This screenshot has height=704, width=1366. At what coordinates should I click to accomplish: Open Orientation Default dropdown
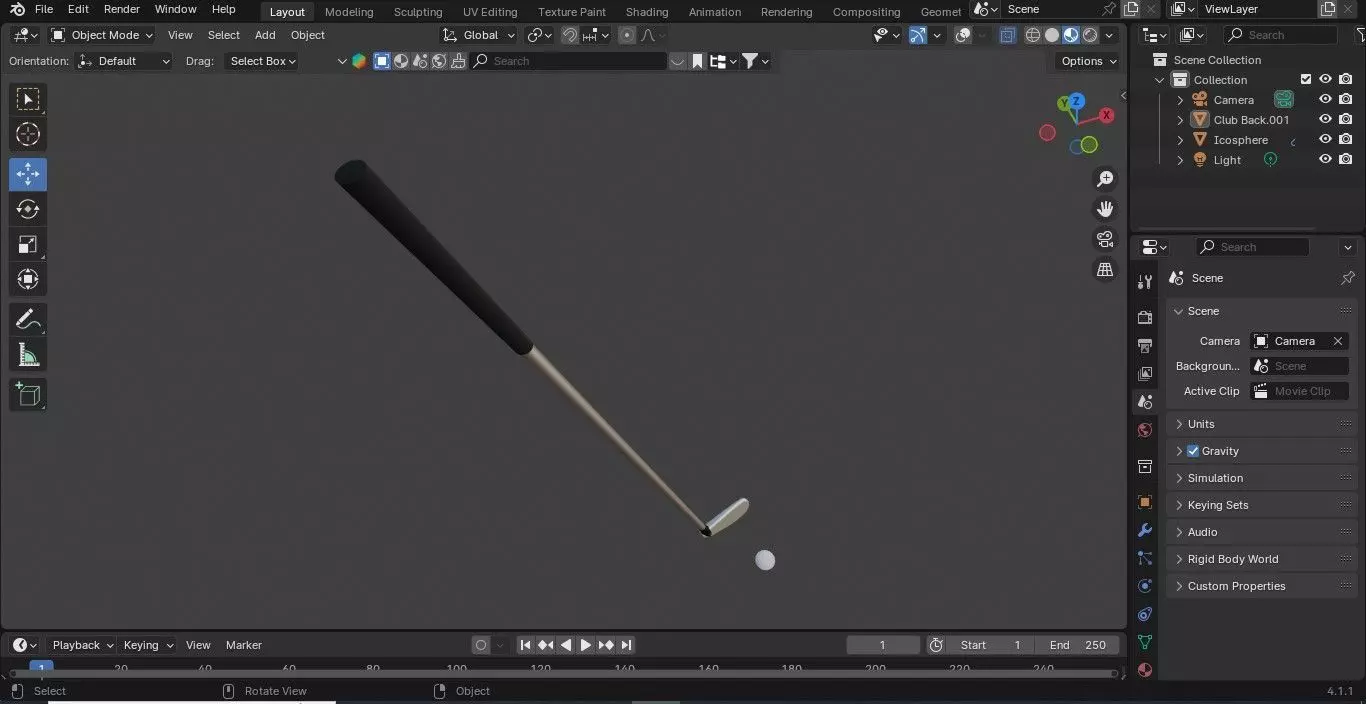(x=125, y=61)
